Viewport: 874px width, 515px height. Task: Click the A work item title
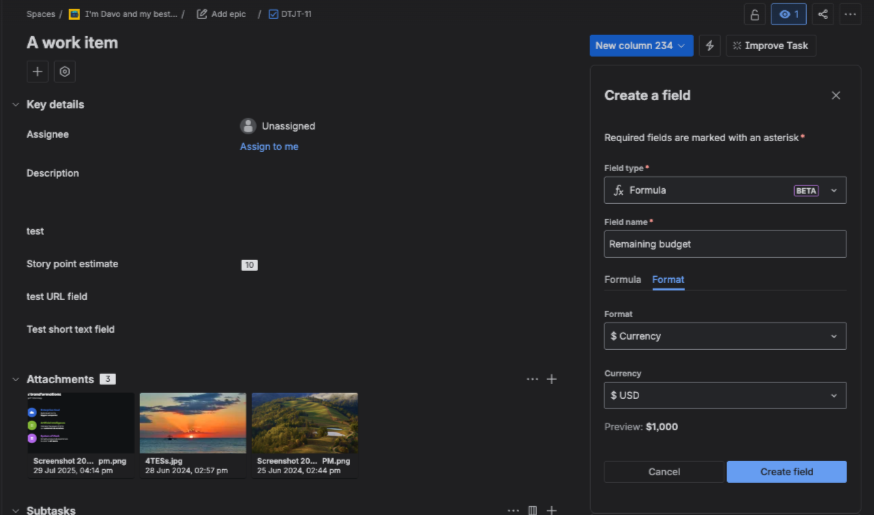click(72, 42)
